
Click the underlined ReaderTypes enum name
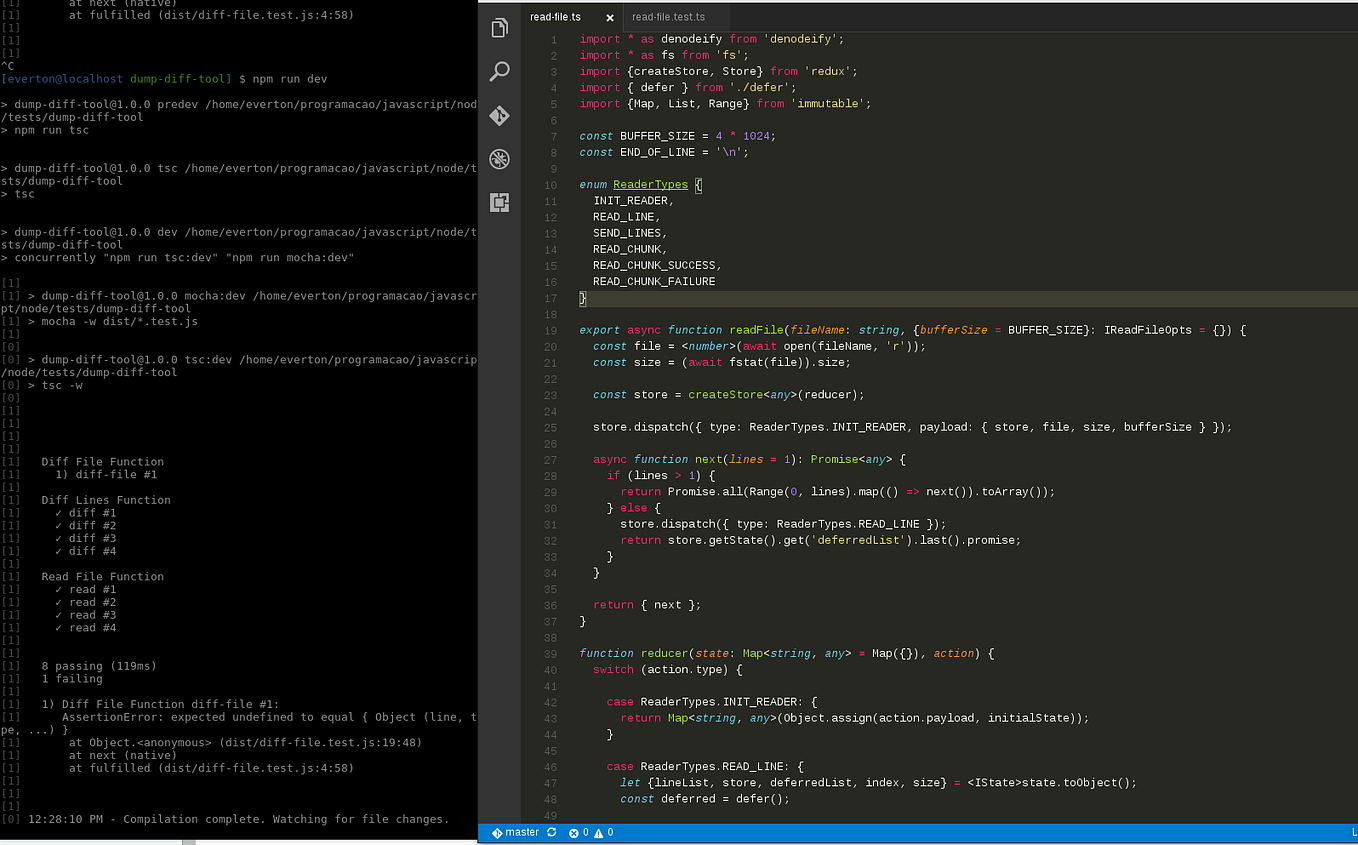tap(650, 184)
